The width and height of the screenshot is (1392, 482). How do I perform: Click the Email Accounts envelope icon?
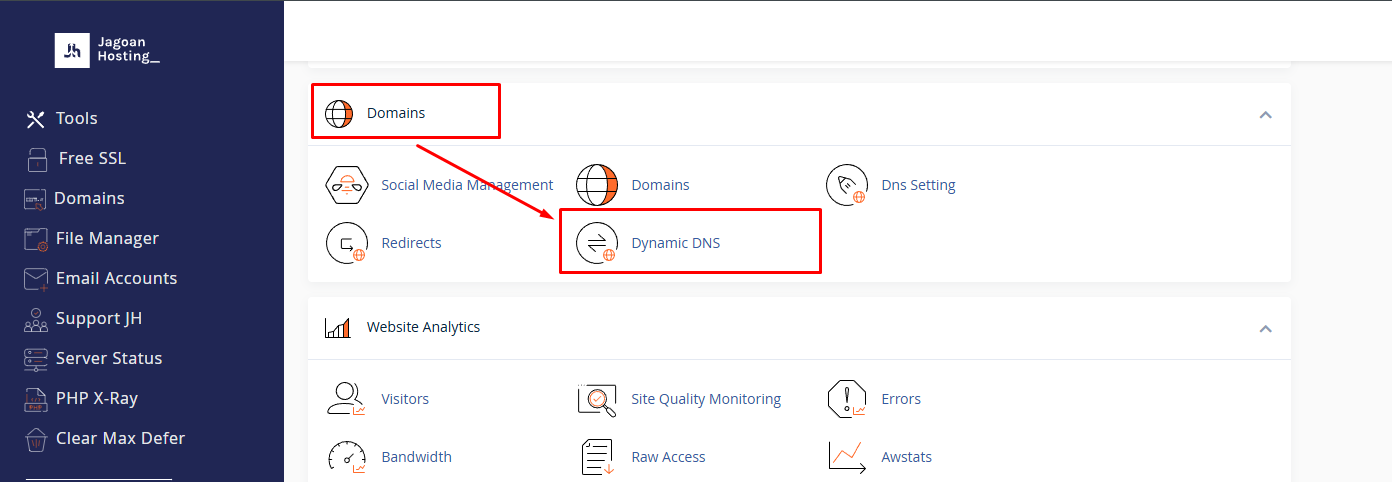click(36, 279)
